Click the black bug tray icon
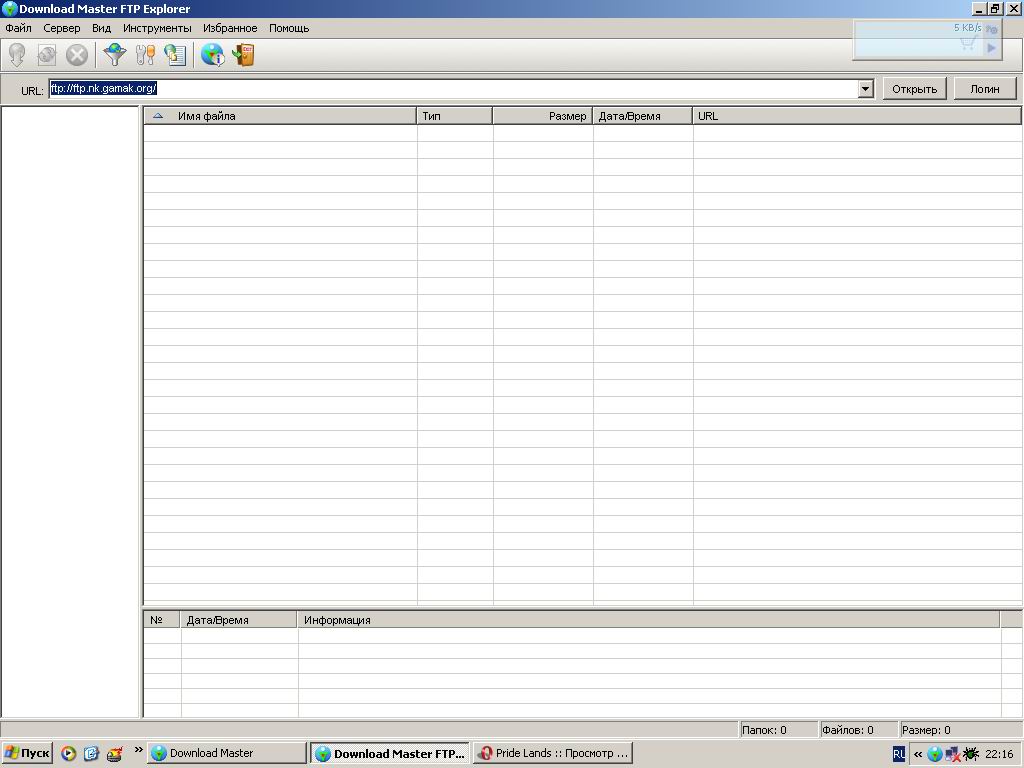 (971, 754)
